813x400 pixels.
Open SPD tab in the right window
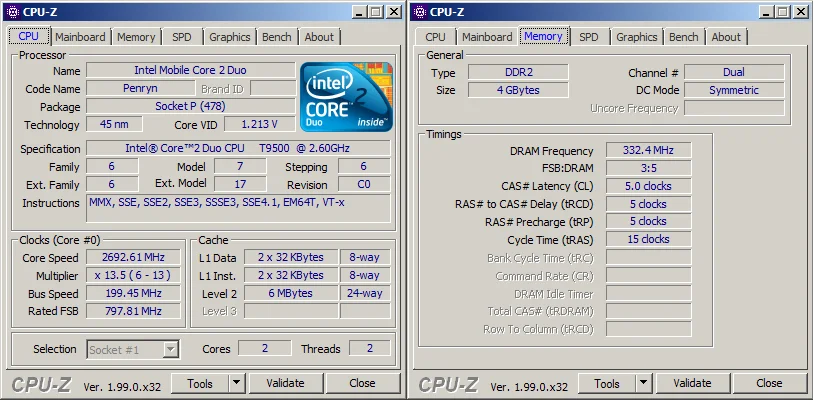click(588, 37)
